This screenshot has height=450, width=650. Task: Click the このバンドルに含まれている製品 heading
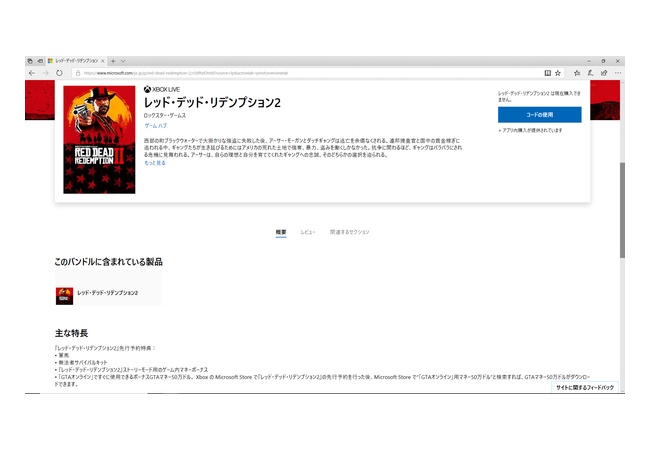pos(108,261)
